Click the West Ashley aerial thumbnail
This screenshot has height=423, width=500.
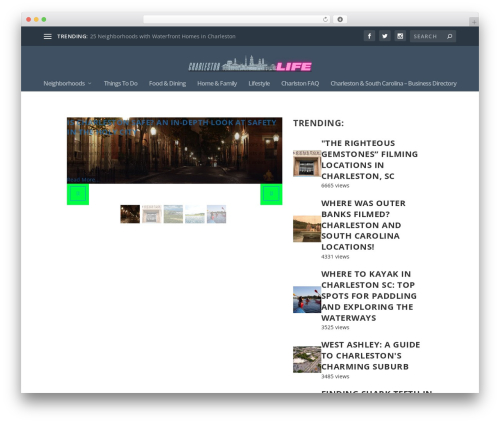click(307, 359)
